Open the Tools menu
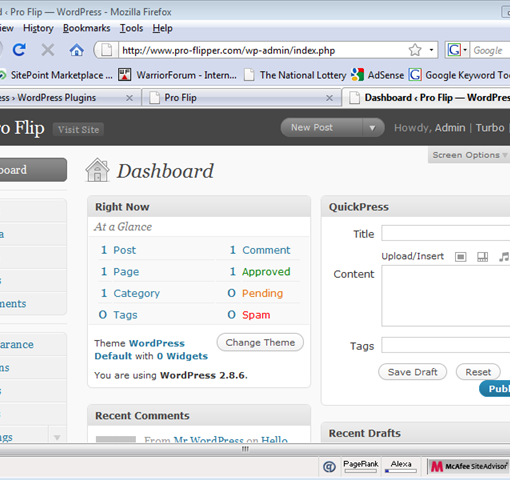The height and width of the screenshot is (480, 510). click(131, 28)
